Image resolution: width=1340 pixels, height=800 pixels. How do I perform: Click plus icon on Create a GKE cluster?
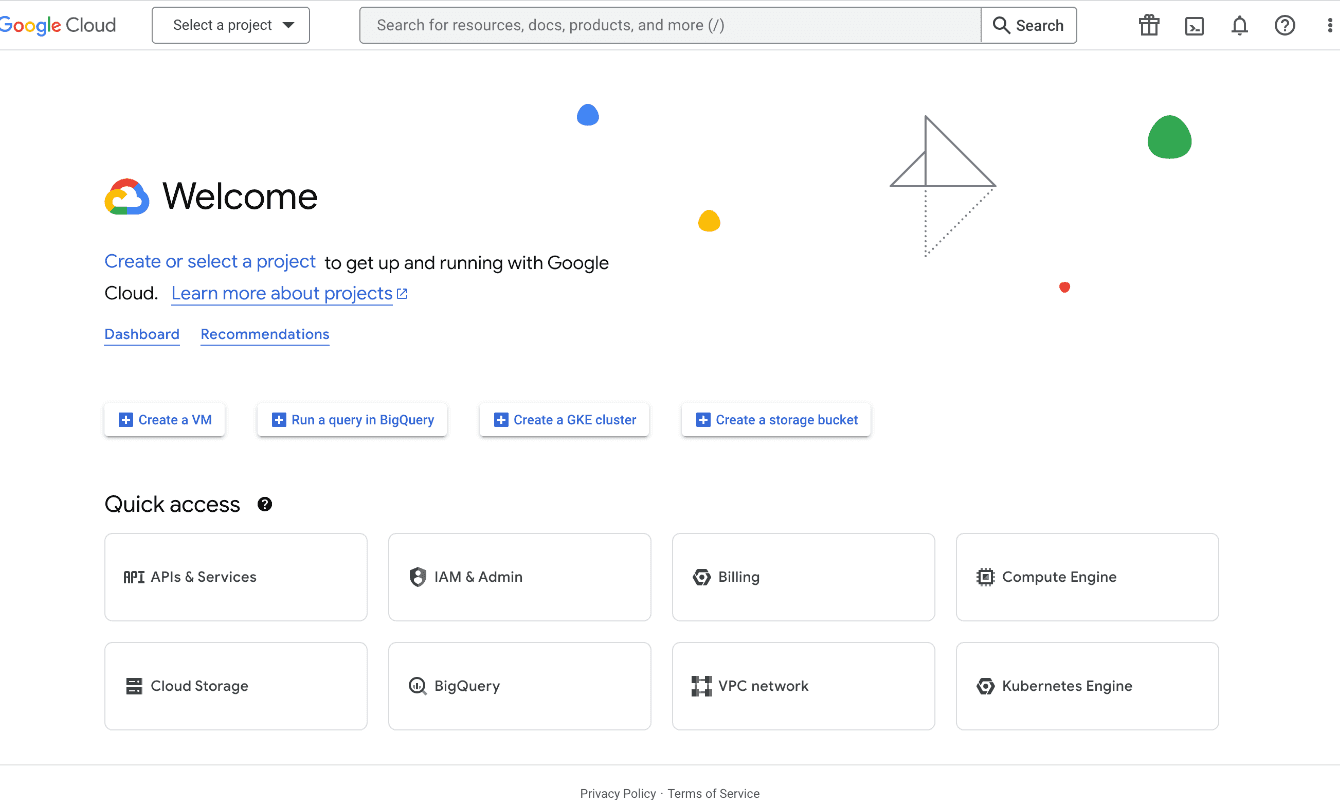[501, 420]
